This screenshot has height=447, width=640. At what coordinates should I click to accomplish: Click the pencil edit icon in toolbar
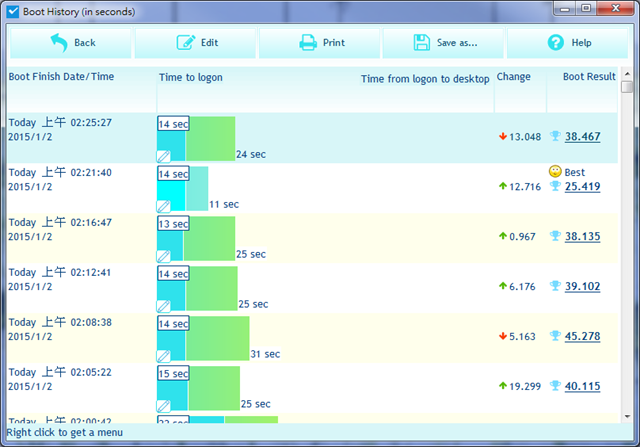point(186,42)
